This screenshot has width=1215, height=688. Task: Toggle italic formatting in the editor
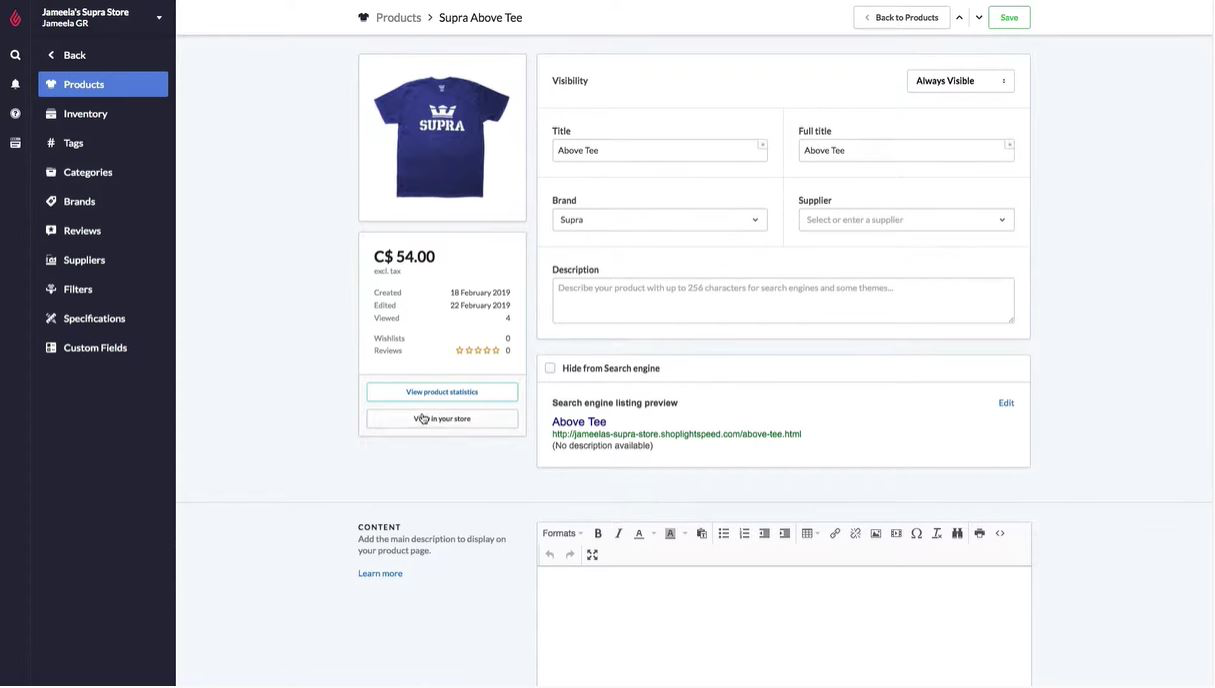[616, 532]
